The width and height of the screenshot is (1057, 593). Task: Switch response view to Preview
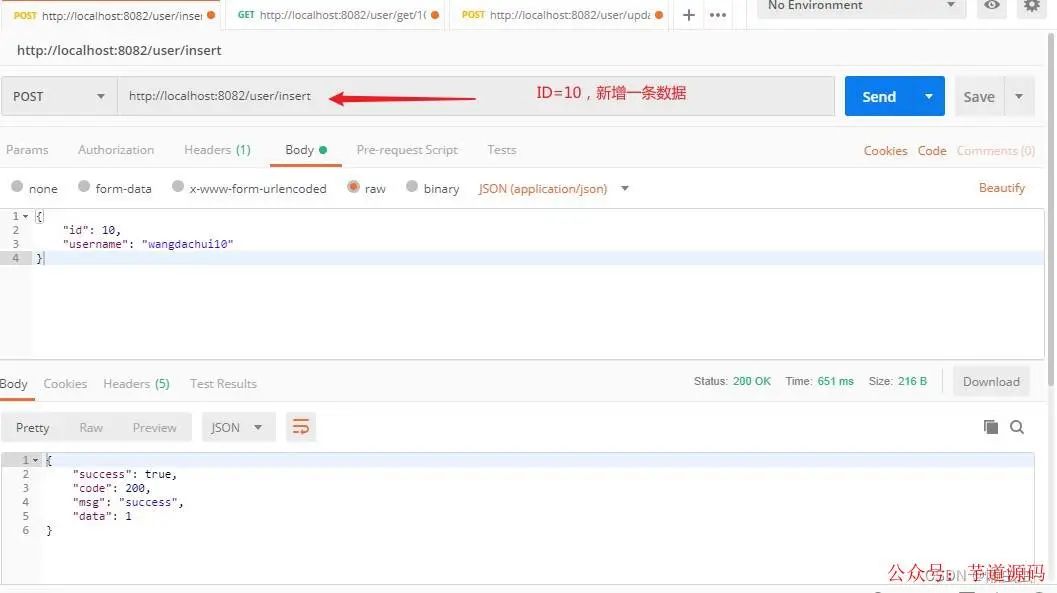tap(154, 427)
